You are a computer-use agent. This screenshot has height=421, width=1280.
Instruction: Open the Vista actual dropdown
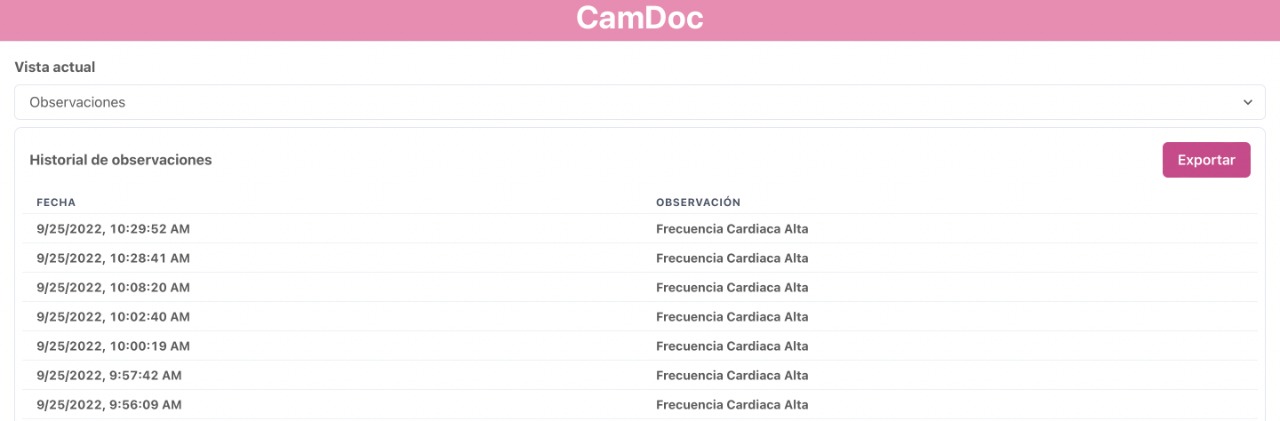tap(640, 102)
